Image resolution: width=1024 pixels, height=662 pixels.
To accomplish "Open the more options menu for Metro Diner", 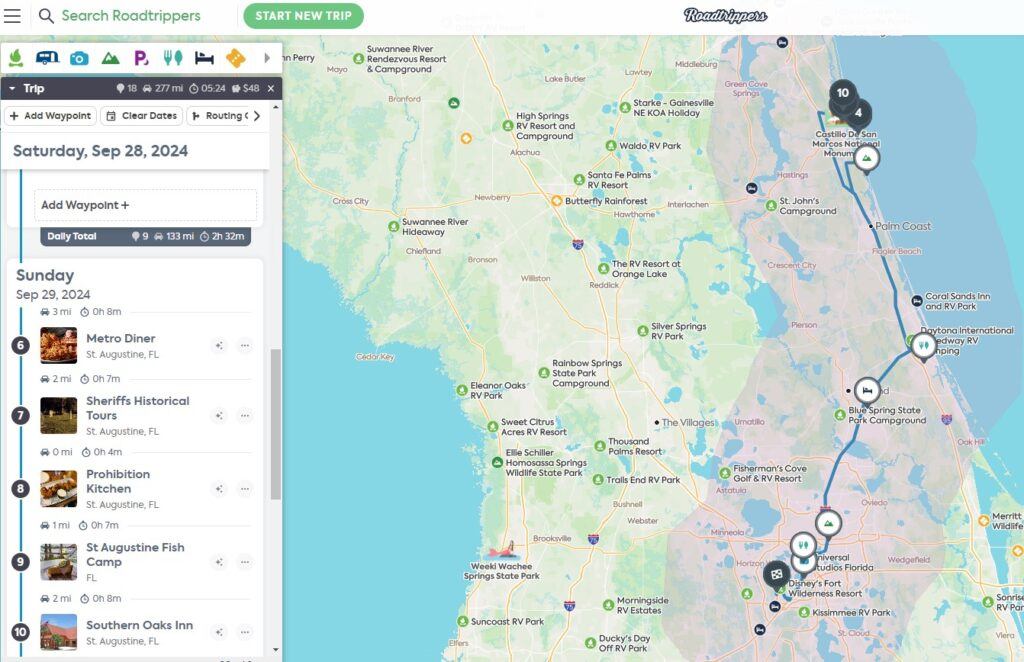I will (x=245, y=345).
